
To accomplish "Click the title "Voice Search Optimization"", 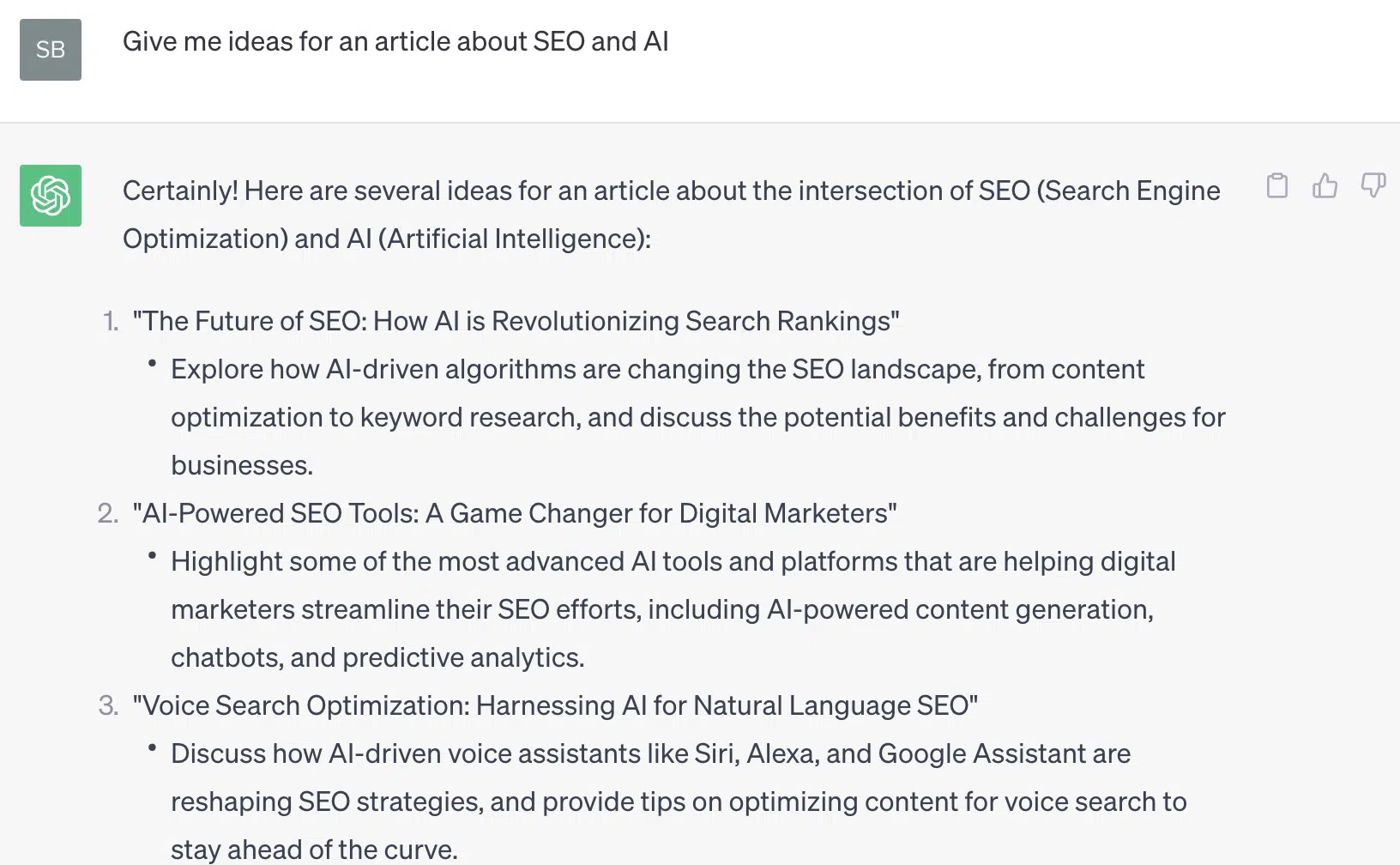I will (x=555, y=705).
